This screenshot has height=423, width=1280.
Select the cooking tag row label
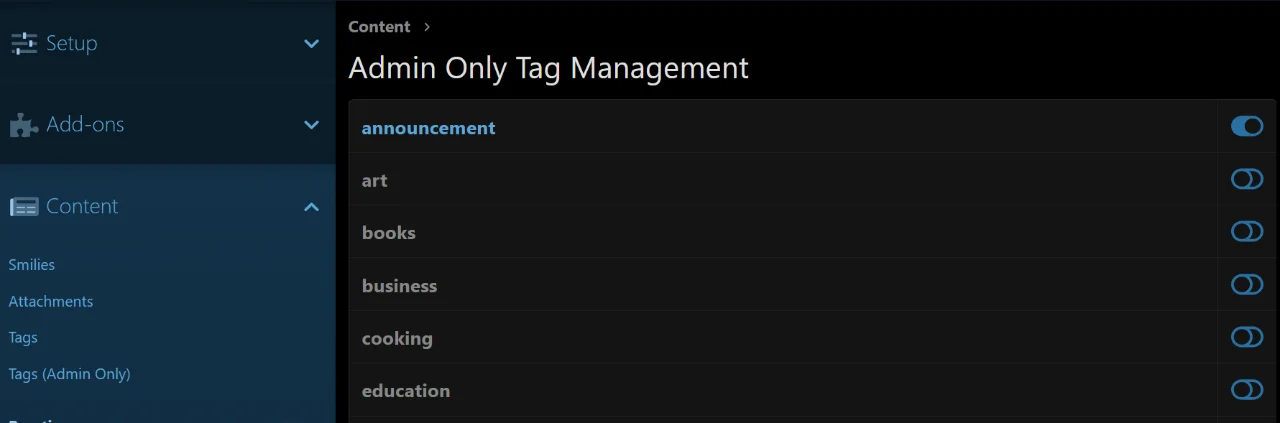coord(397,338)
